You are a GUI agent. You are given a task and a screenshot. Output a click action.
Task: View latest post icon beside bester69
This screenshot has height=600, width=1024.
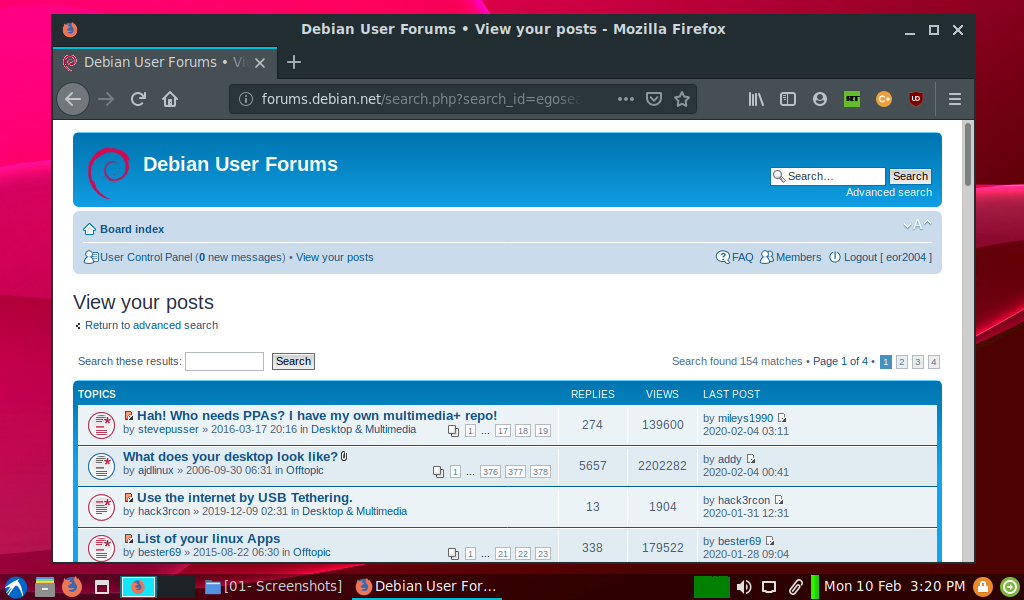click(770, 541)
